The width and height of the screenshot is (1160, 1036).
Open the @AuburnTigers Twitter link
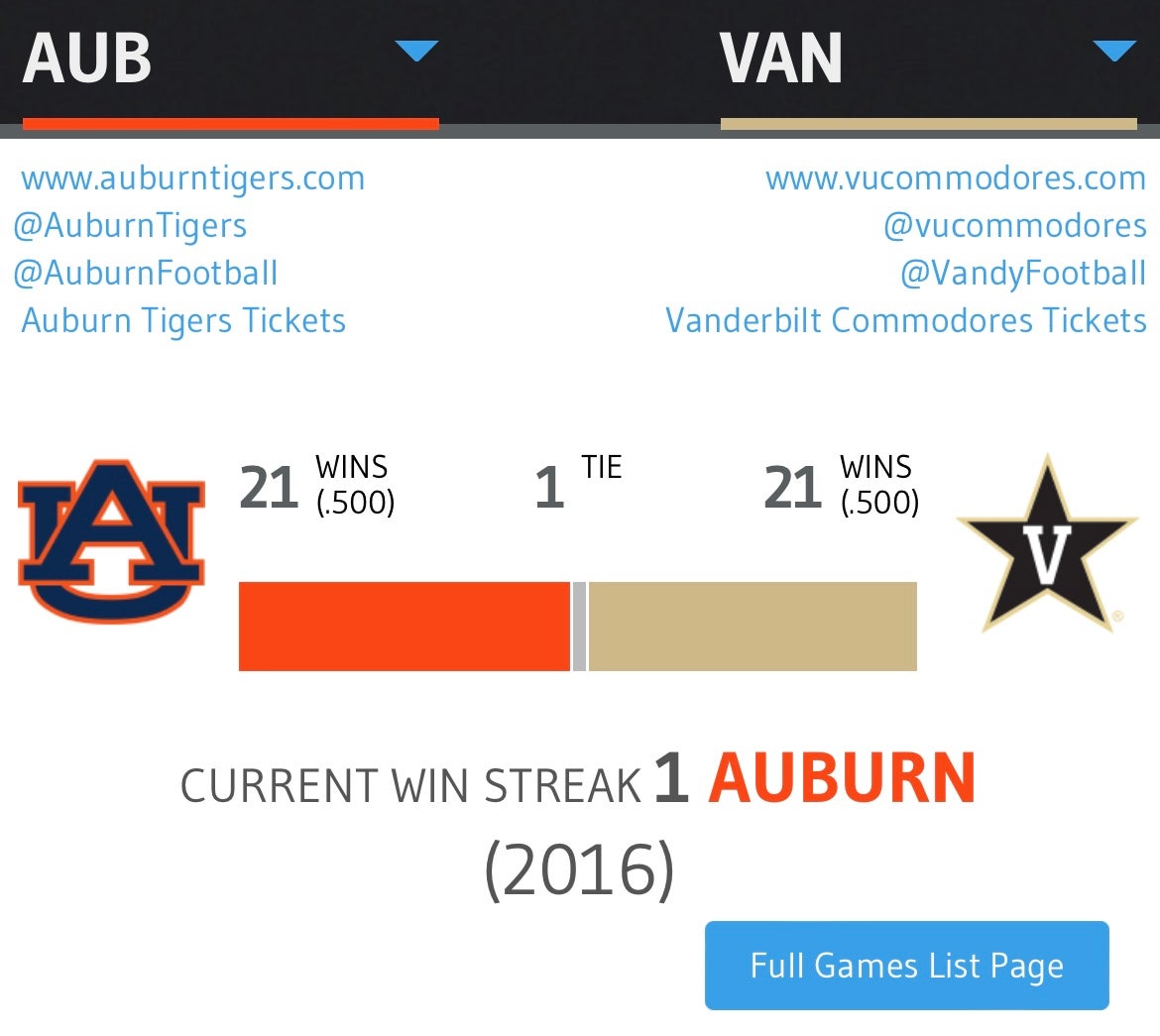(x=130, y=226)
